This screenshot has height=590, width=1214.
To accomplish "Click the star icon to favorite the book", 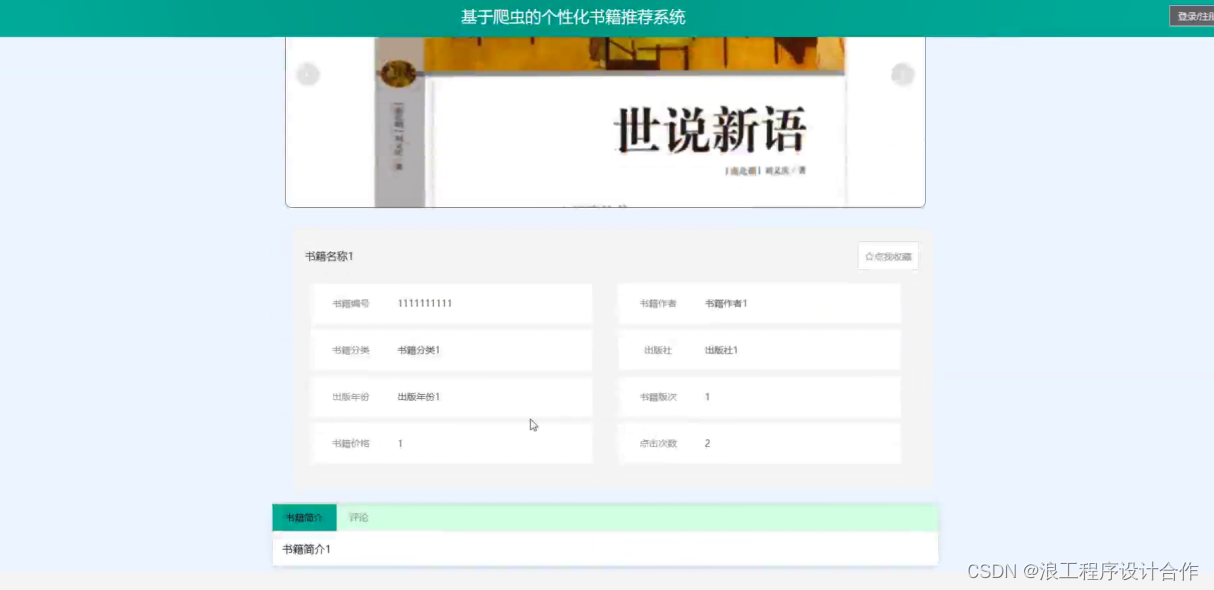I will (867, 256).
